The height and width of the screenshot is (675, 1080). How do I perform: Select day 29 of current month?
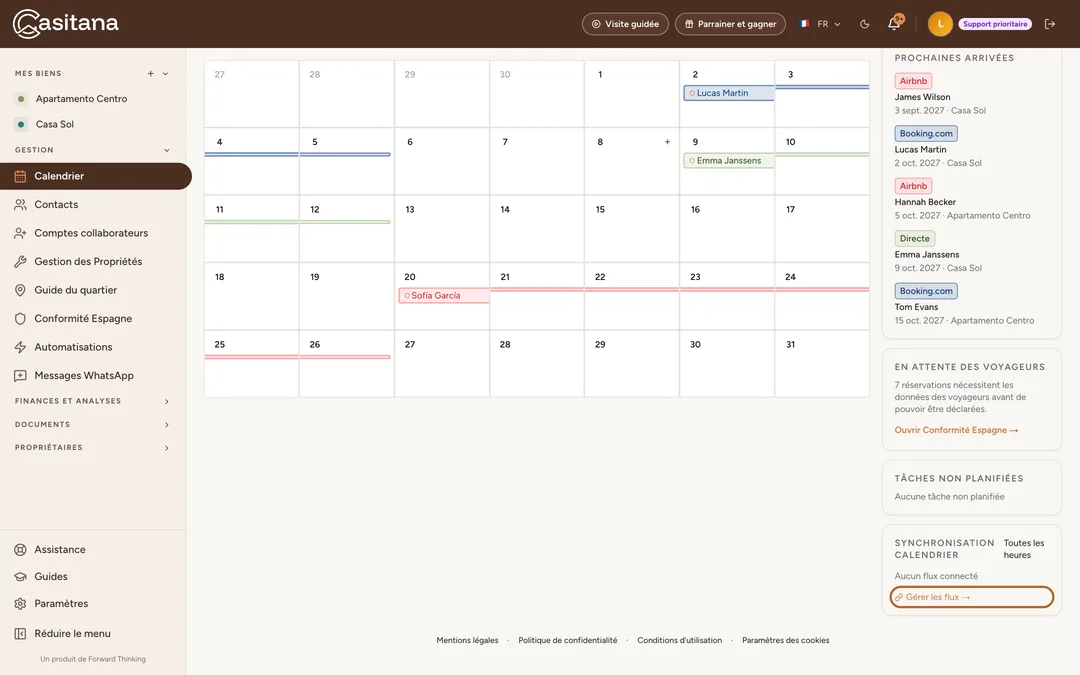point(632,364)
